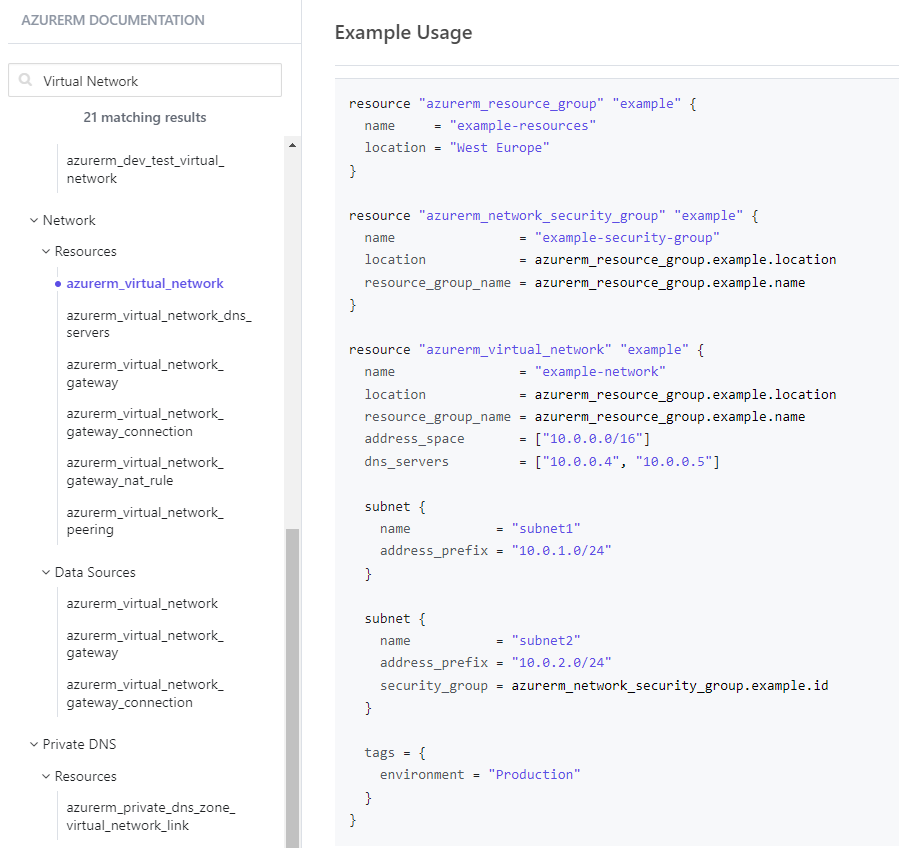
Task: Collapse the Private DNS section chevron
Action: point(34,744)
